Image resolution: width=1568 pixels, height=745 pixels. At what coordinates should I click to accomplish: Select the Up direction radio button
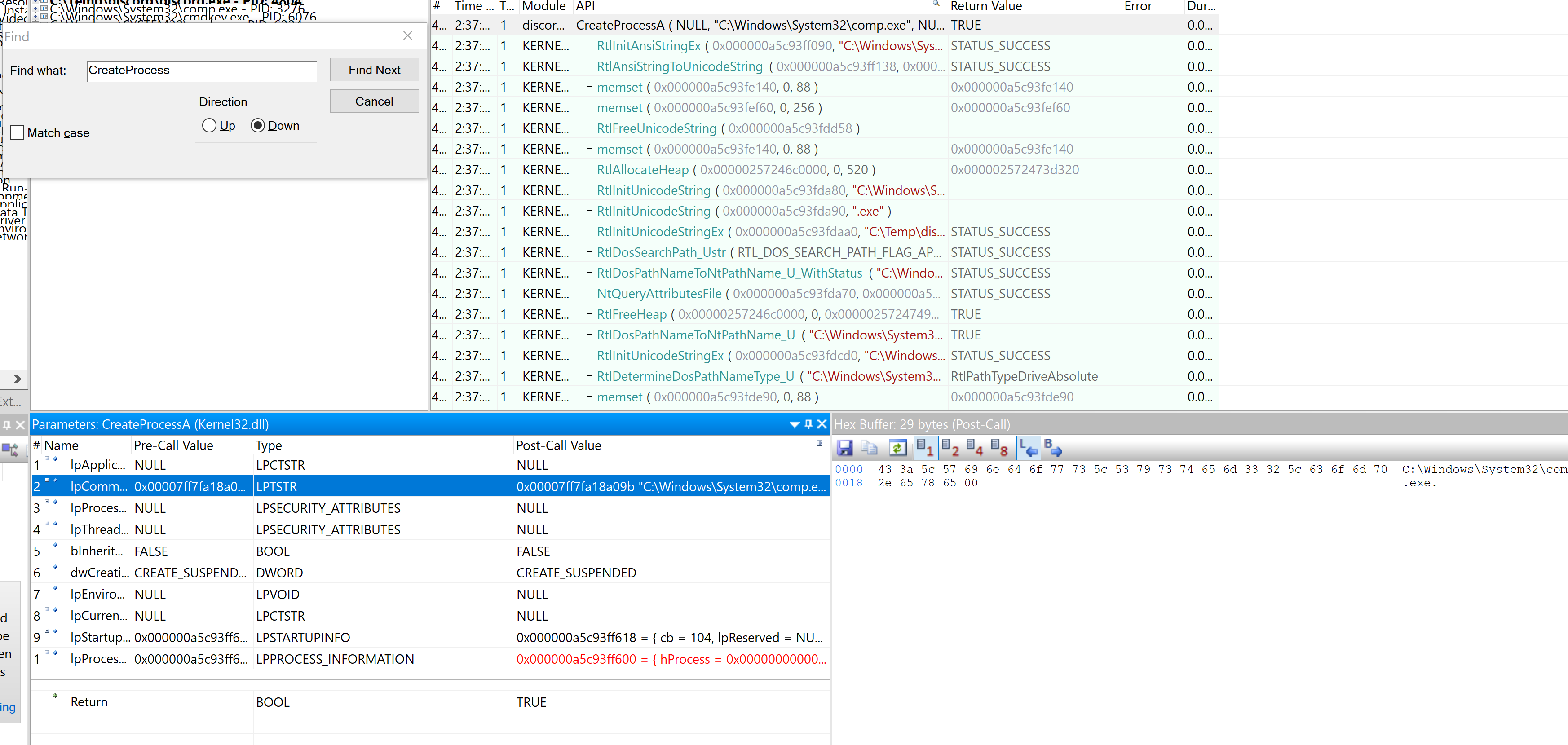pyautogui.click(x=209, y=125)
